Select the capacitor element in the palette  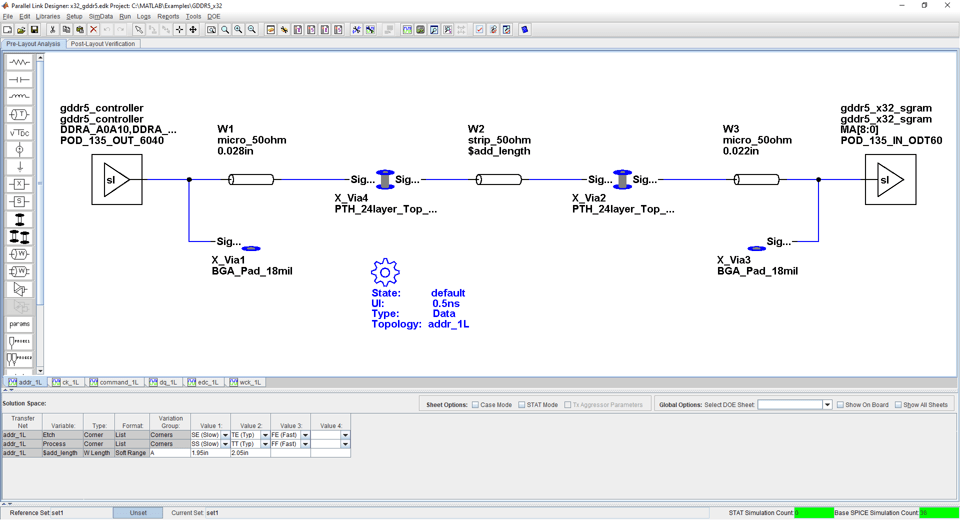(x=19, y=80)
